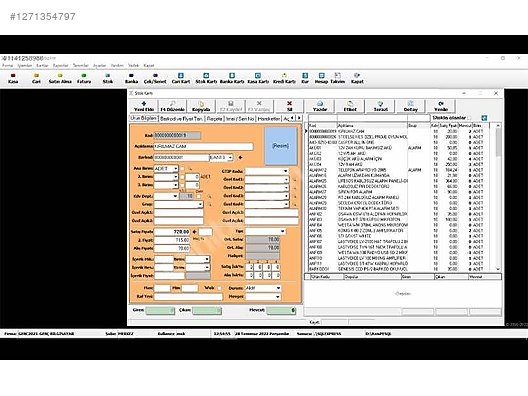Toggle checkbox next to 2. Birim dropdown
Screen dimensions: 528x396
[182, 177]
